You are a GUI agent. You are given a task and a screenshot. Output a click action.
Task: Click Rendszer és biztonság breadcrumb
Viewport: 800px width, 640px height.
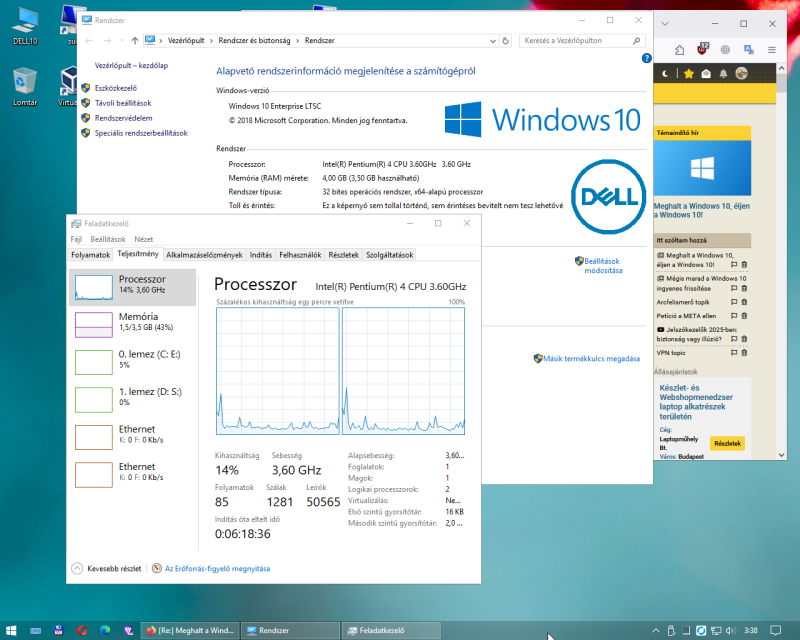(254, 40)
